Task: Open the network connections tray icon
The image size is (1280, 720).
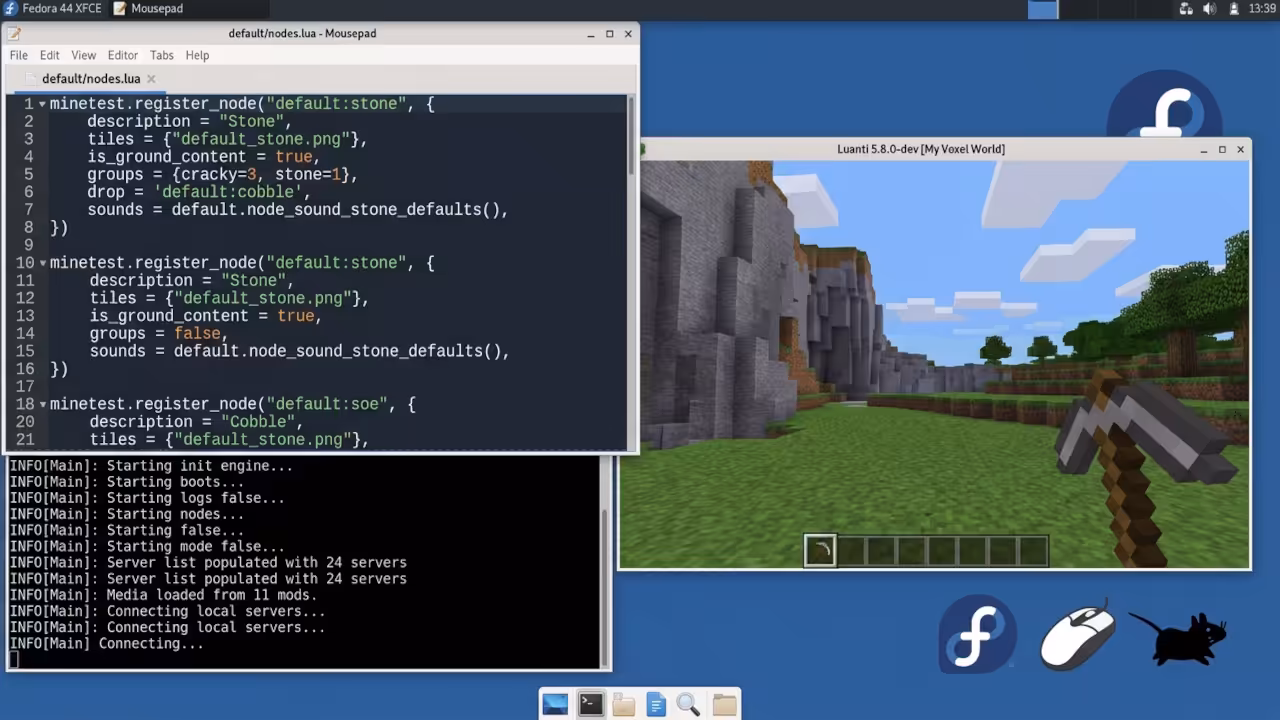Action: pyautogui.click(x=1186, y=9)
